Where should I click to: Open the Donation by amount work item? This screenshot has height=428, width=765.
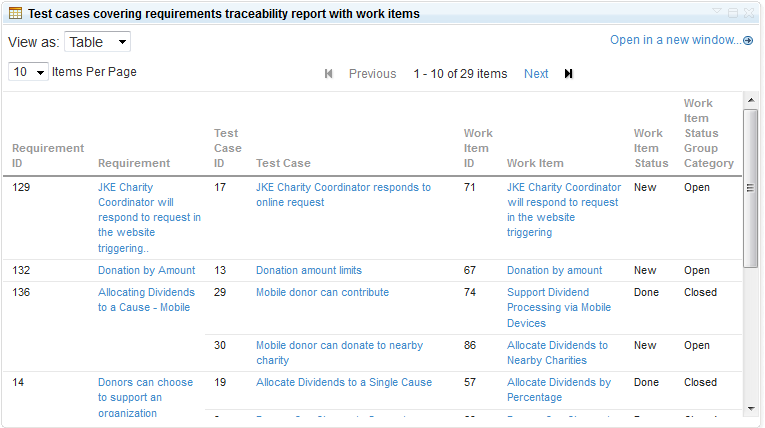(554, 270)
